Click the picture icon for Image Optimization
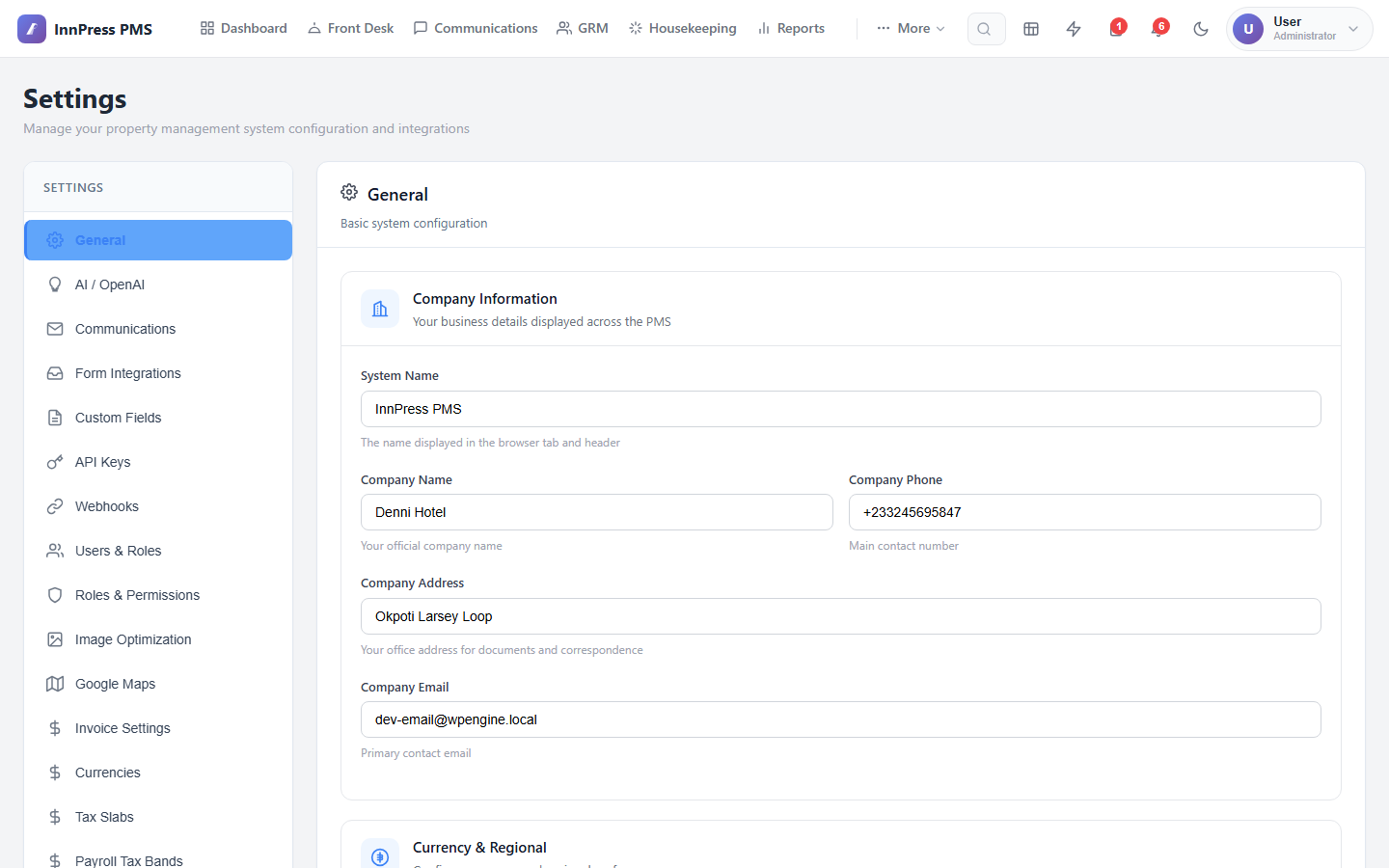 click(55, 639)
